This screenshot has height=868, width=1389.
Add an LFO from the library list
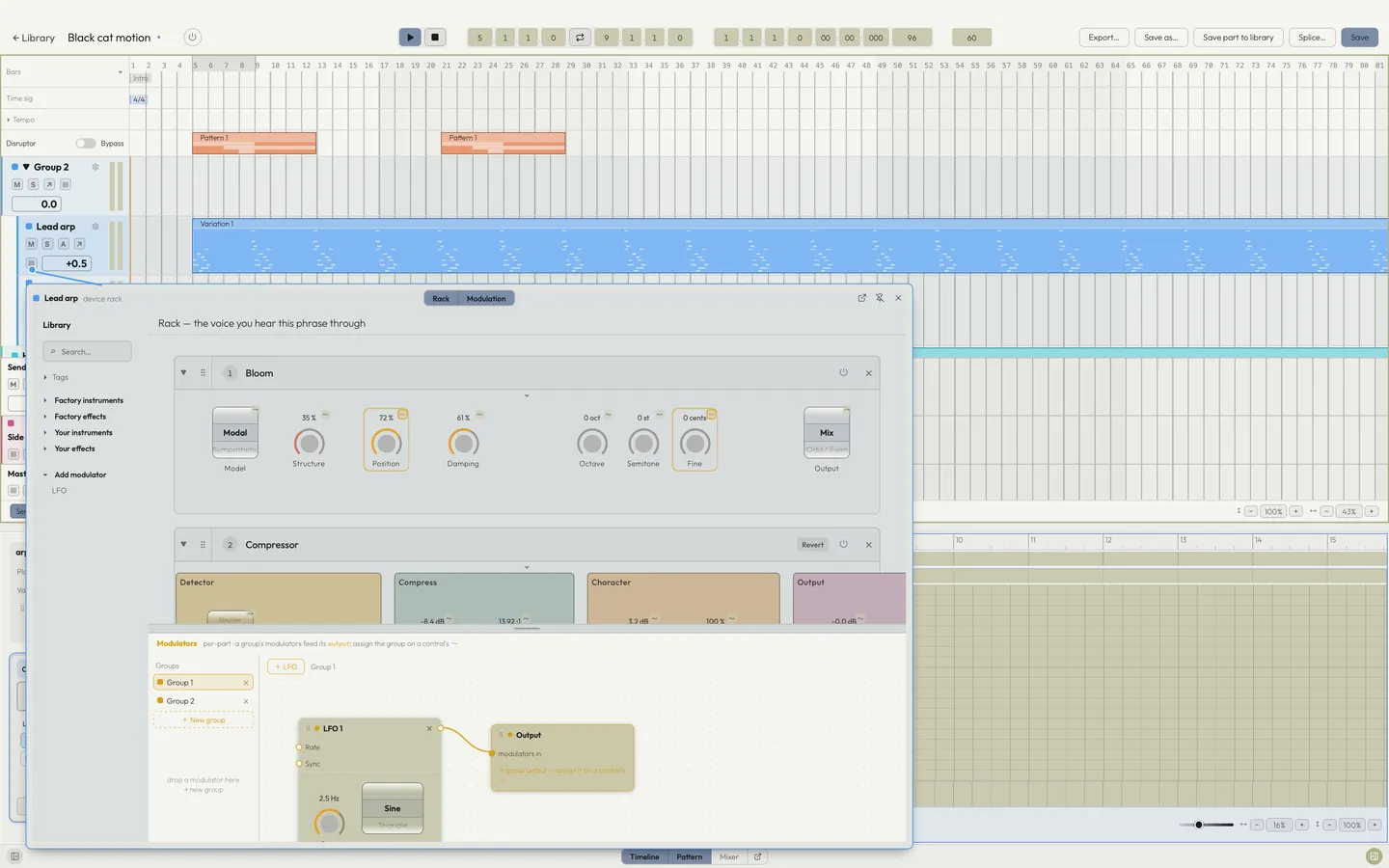(60, 491)
